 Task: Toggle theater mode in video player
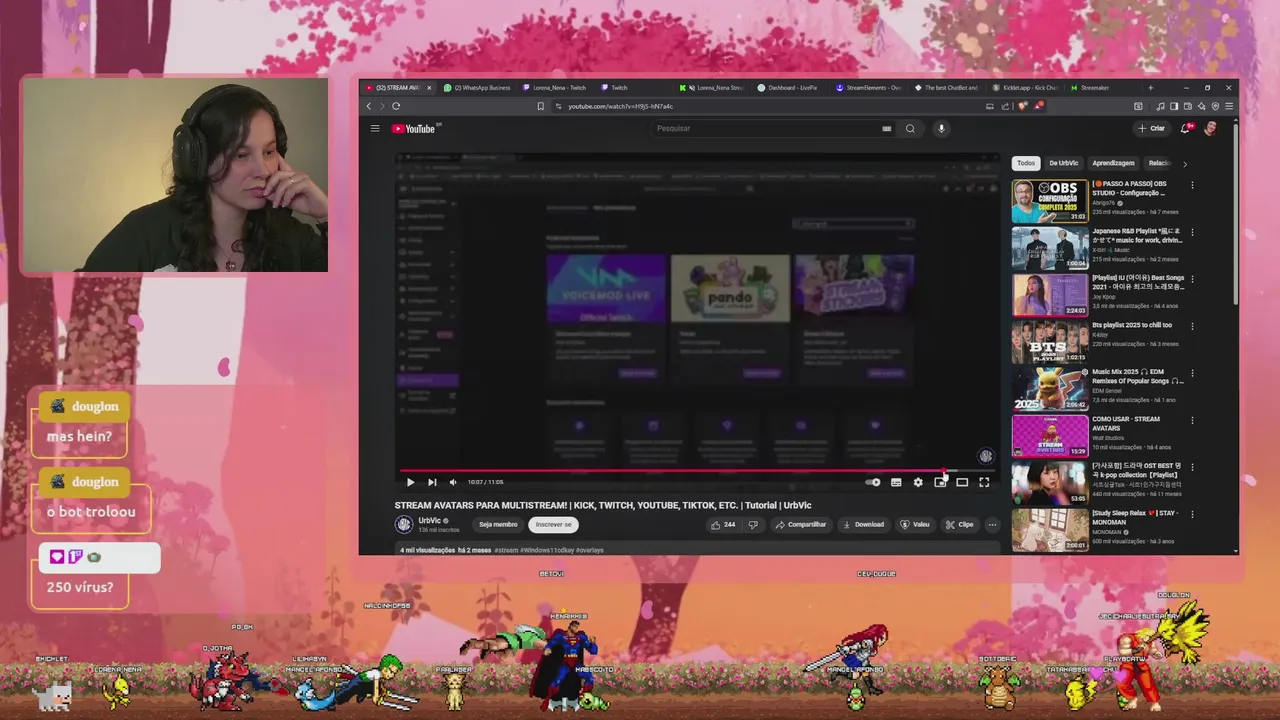962,482
